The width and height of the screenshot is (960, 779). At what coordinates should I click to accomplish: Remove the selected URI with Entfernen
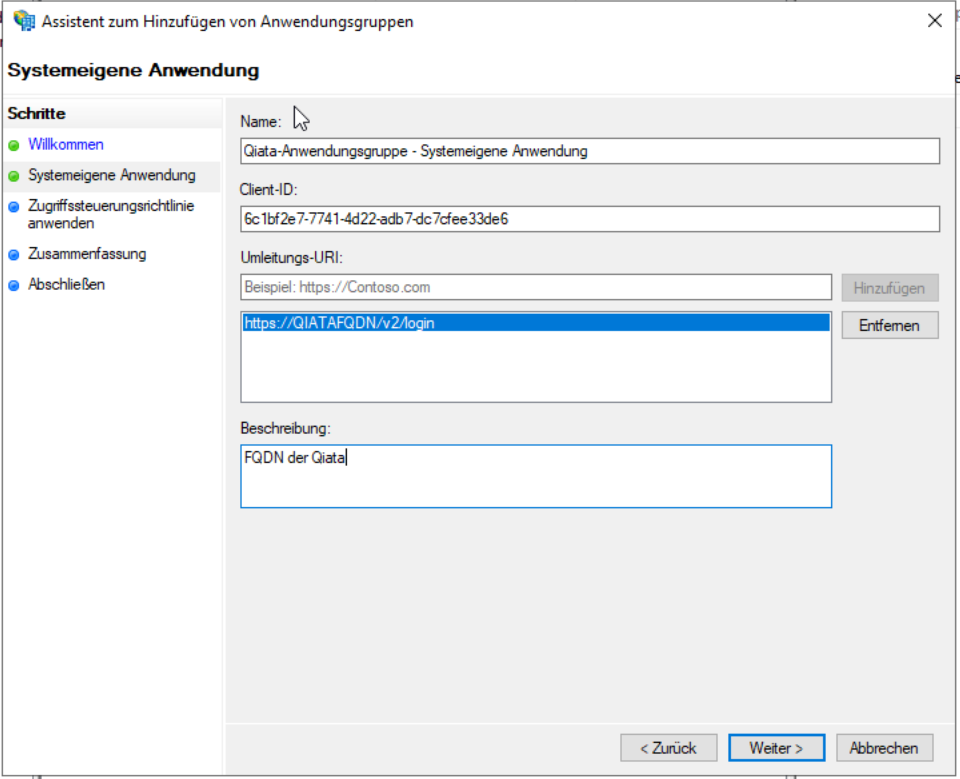click(889, 325)
